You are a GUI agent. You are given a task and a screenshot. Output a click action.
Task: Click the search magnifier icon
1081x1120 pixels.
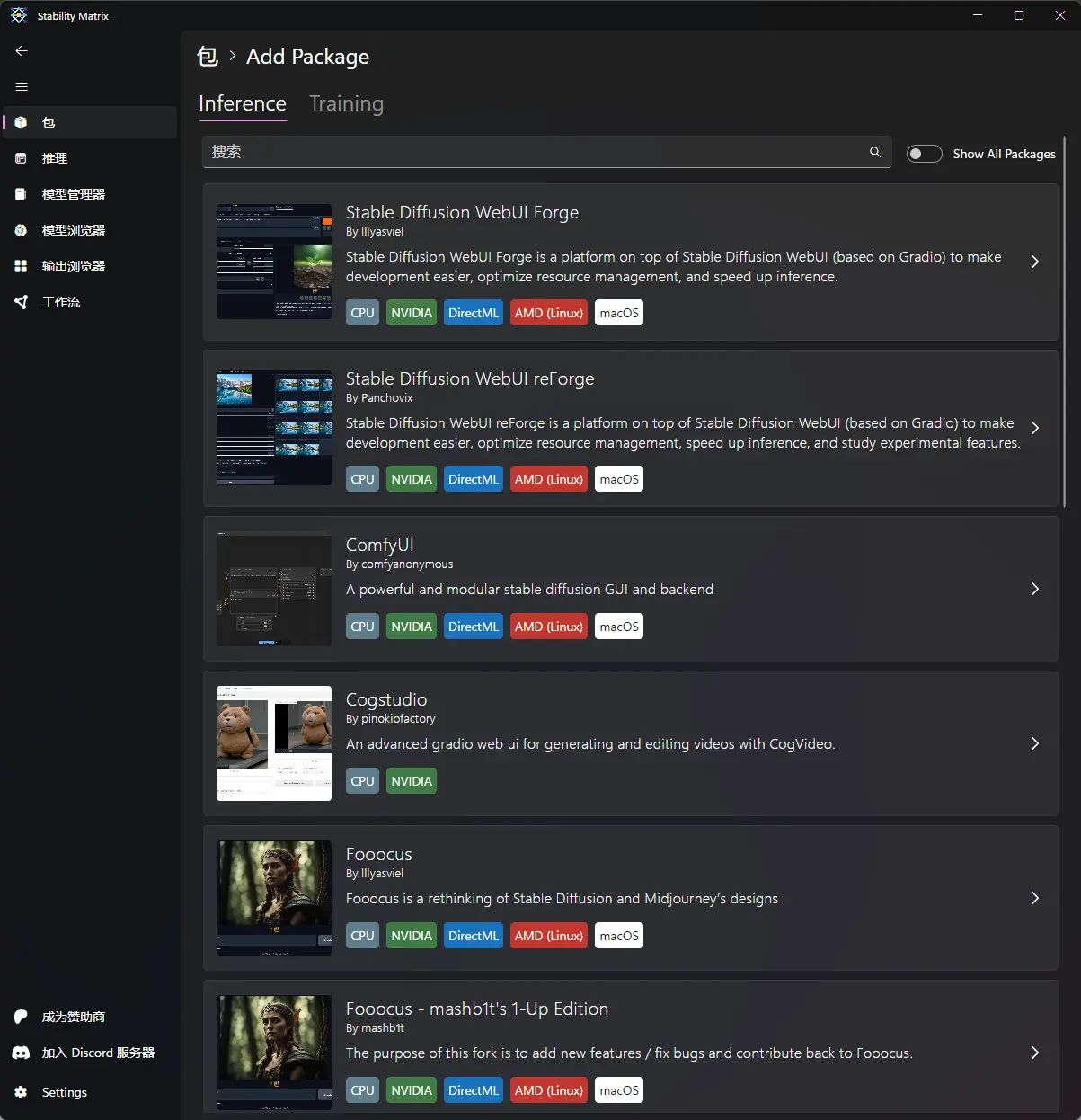point(874,152)
